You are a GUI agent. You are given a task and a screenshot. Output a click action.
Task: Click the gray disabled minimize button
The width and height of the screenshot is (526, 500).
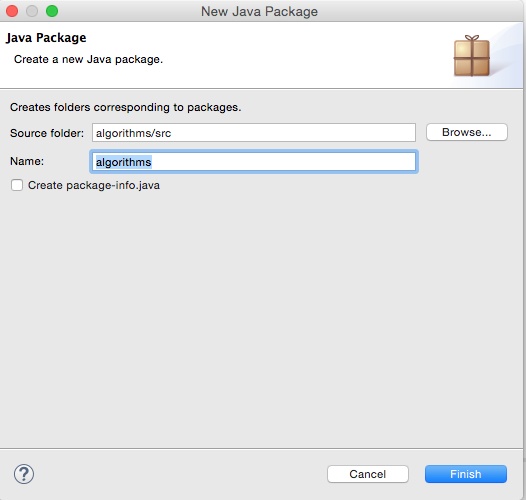pos(32,11)
